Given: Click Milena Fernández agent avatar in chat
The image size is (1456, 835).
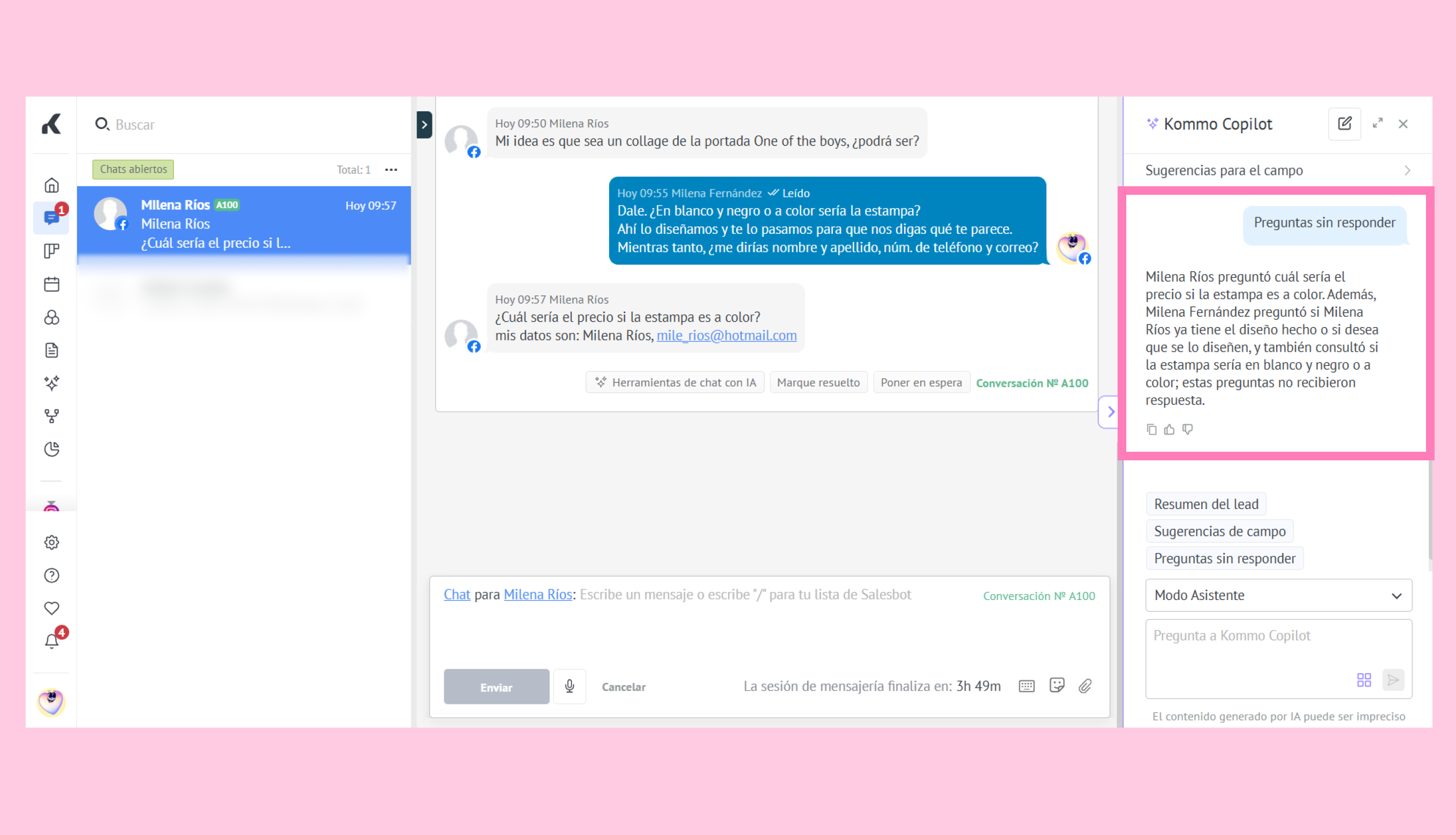Looking at the screenshot, I should (x=1072, y=248).
